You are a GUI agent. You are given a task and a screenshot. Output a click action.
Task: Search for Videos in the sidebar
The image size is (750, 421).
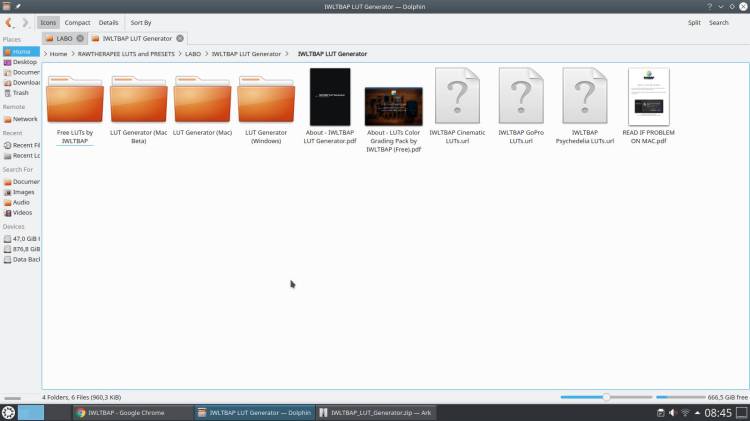pyautogui.click(x=21, y=213)
